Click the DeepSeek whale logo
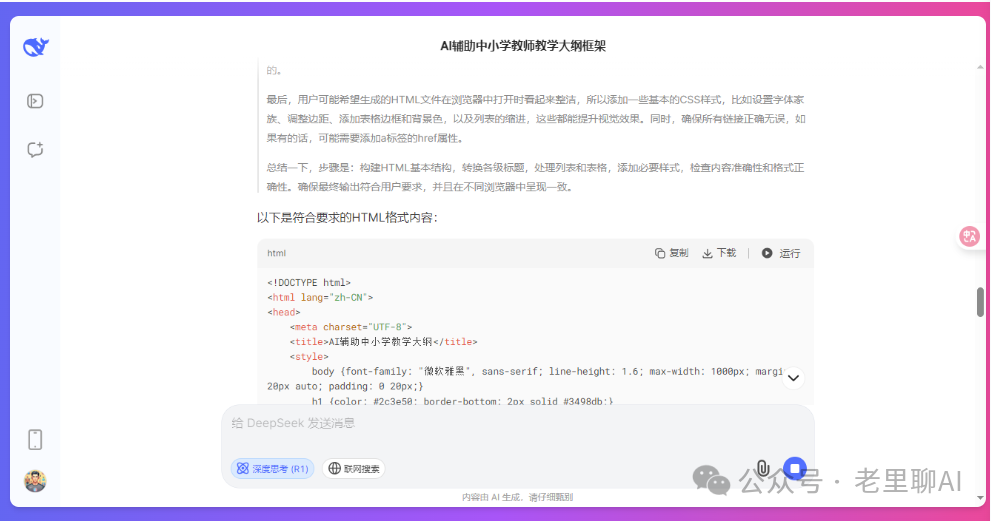The height and width of the screenshot is (521, 993). [36, 47]
